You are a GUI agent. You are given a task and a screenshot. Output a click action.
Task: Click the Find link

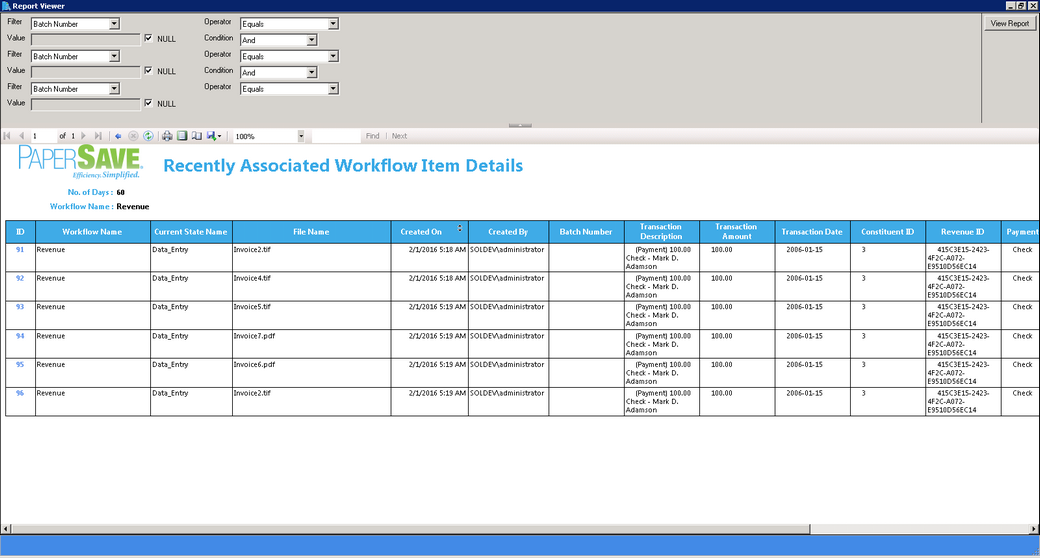click(x=373, y=136)
